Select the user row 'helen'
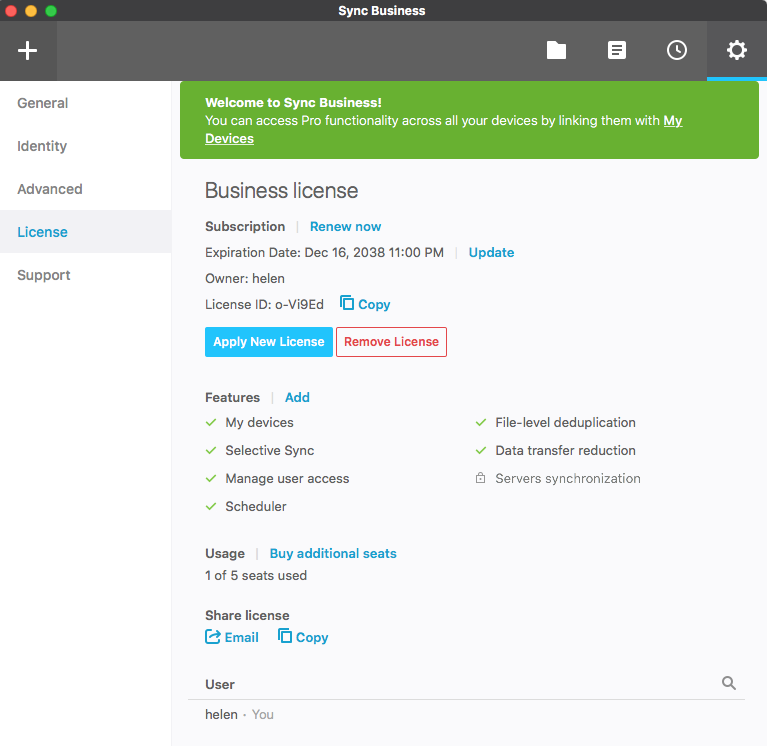 click(466, 715)
